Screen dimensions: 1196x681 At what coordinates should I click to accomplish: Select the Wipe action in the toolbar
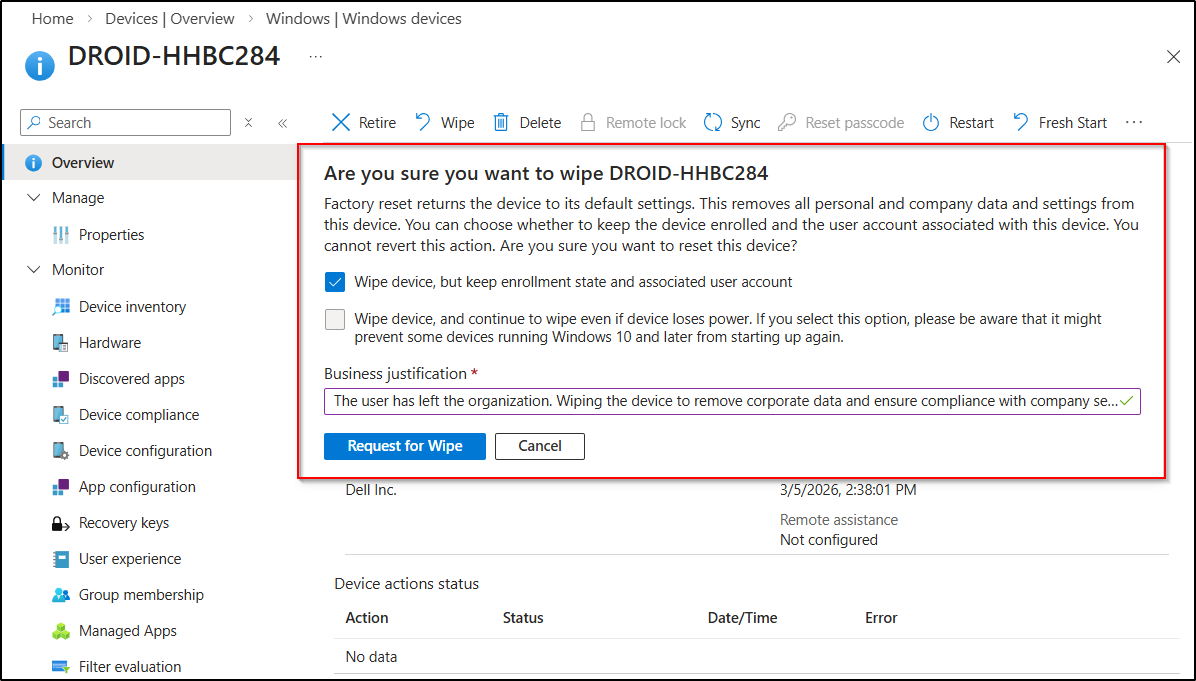point(444,122)
